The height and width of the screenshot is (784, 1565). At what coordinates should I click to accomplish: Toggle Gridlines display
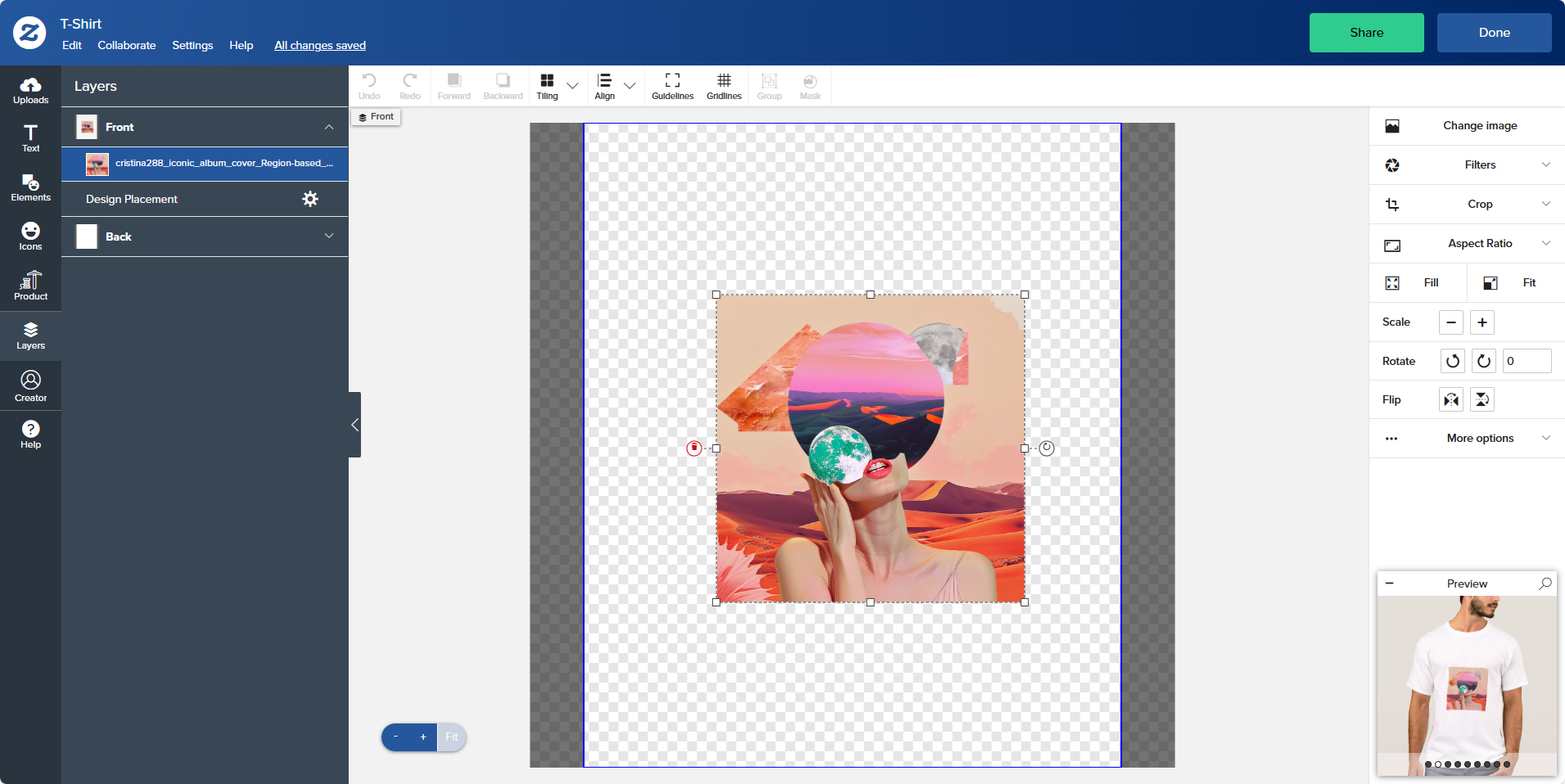[724, 86]
